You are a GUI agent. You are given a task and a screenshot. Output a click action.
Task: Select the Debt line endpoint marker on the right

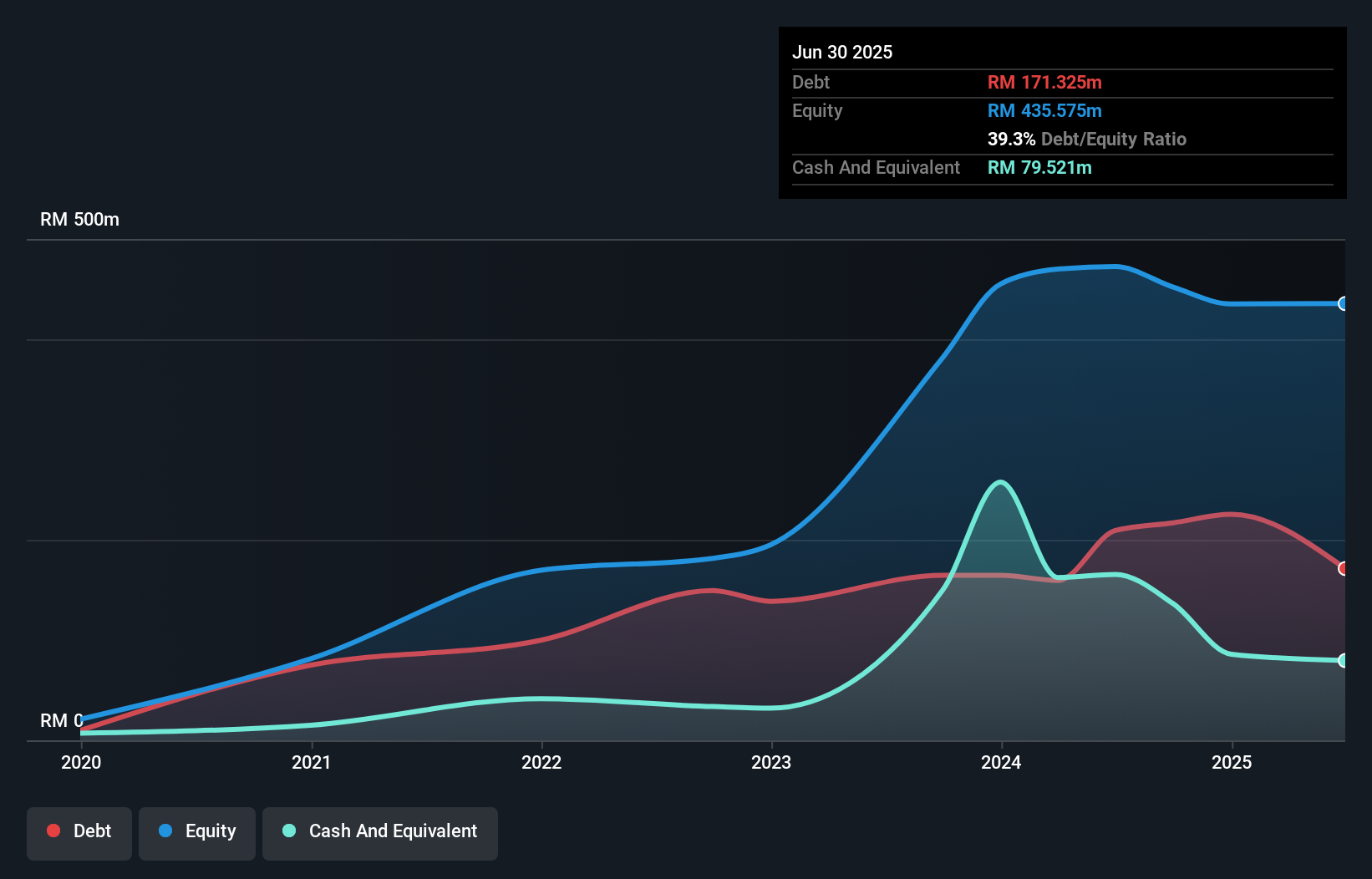point(1344,568)
